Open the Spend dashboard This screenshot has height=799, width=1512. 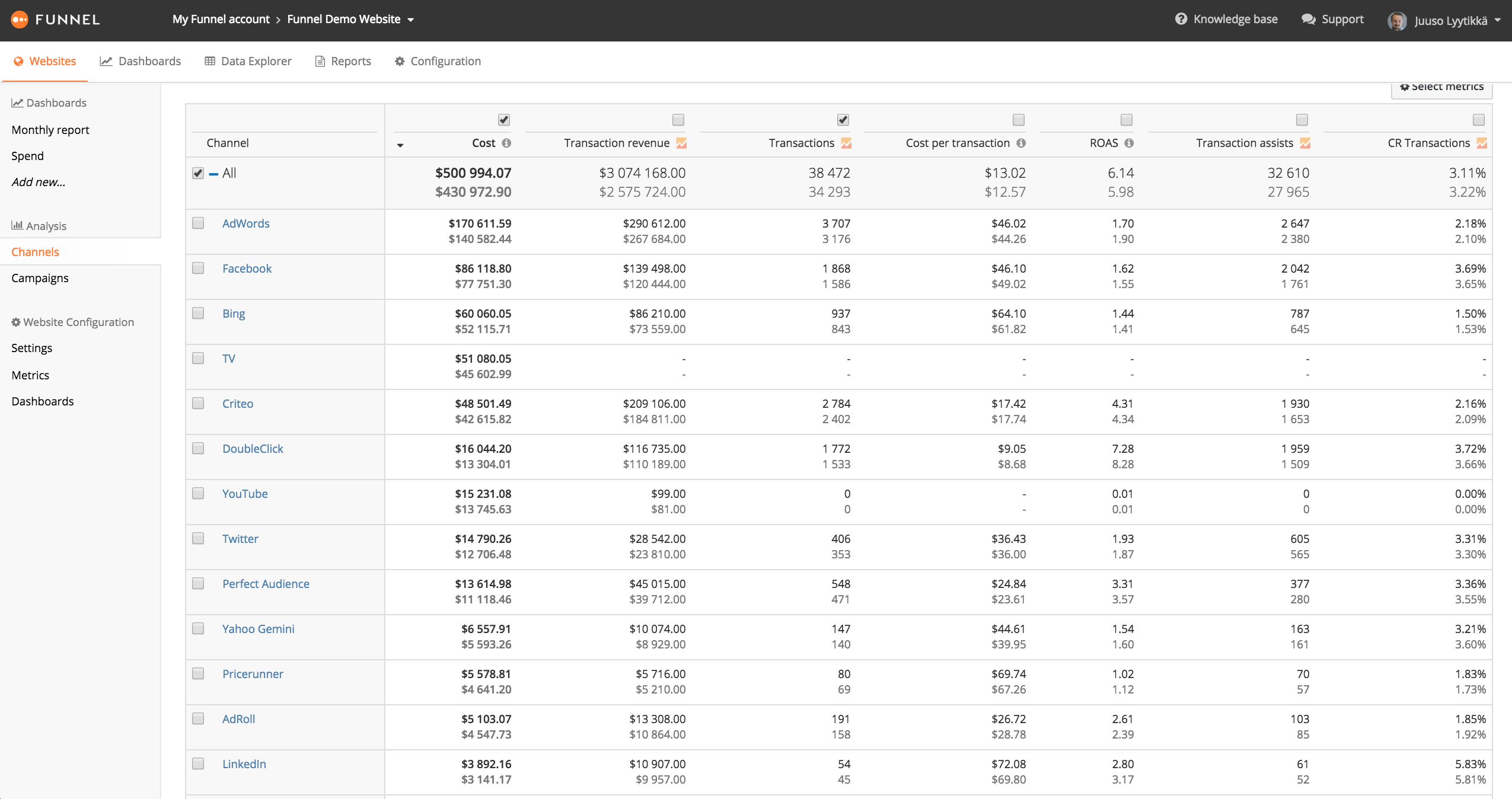tap(27, 156)
